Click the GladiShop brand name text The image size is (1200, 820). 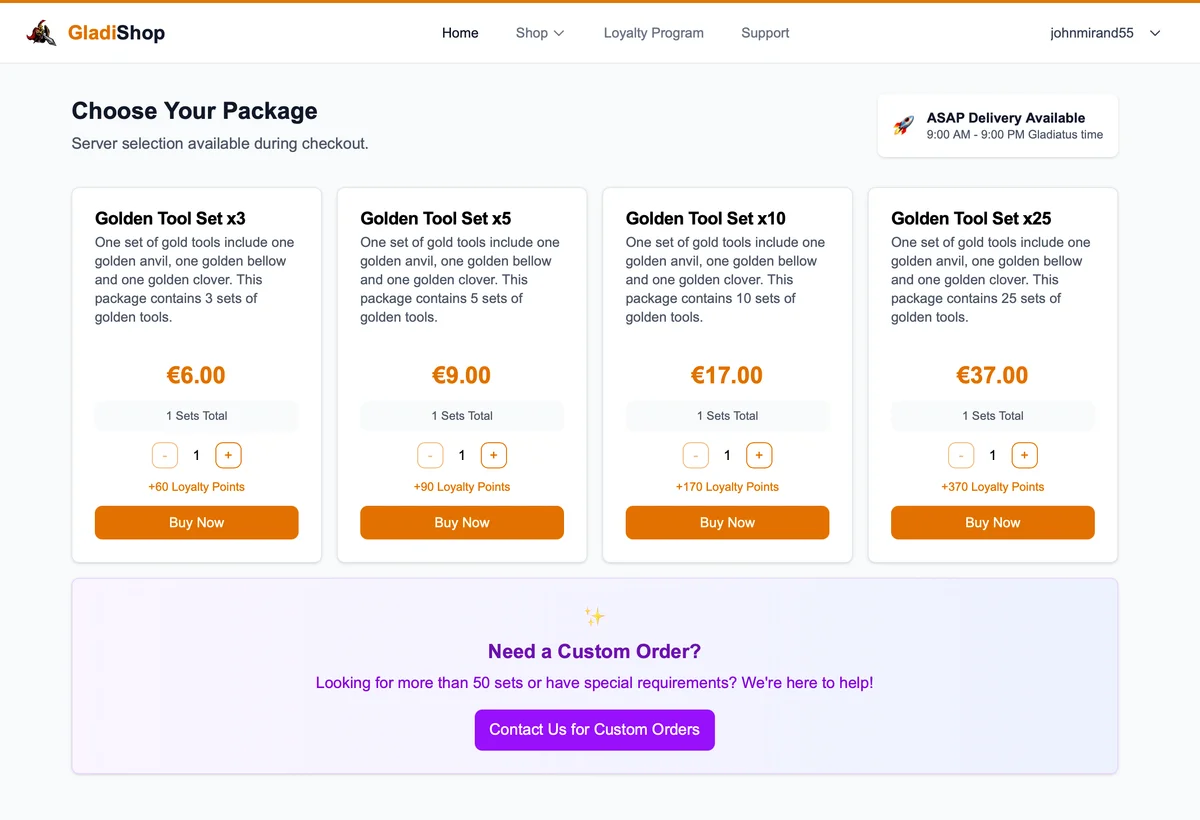[x=116, y=33]
